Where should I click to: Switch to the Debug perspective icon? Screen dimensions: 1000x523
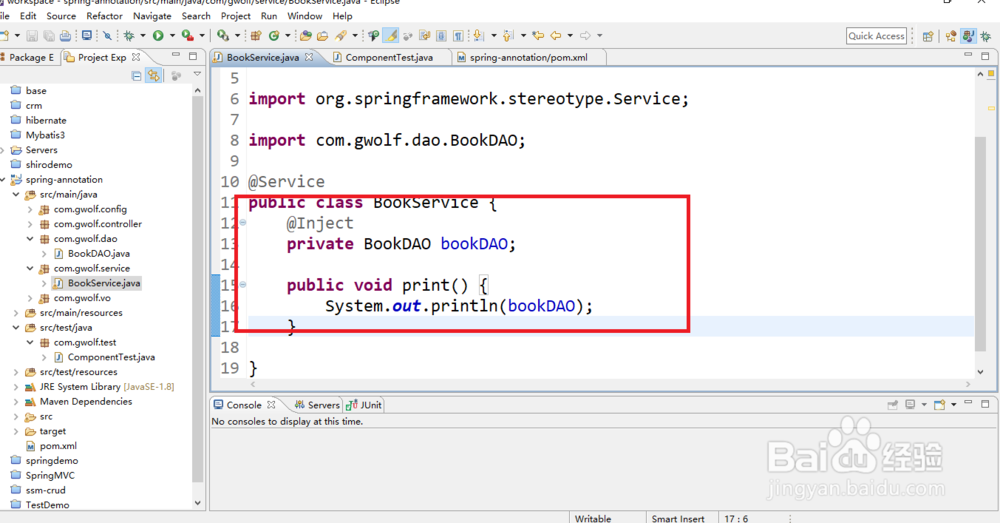(x=985, y=36)
